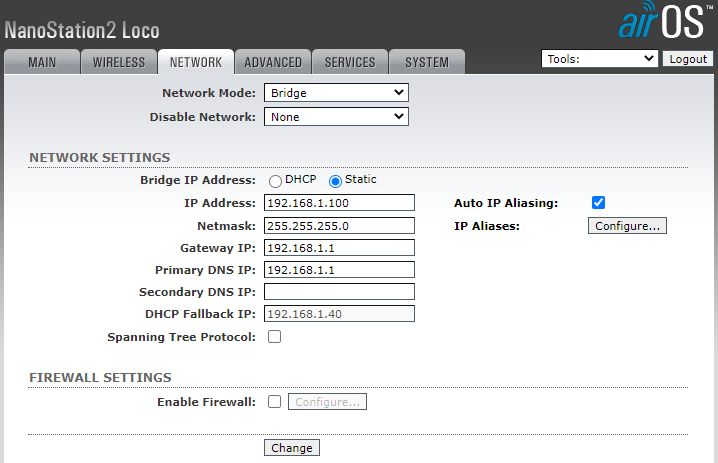Click the Primary DNS IP field
The image size is (718, 463).
coord(339,270)
